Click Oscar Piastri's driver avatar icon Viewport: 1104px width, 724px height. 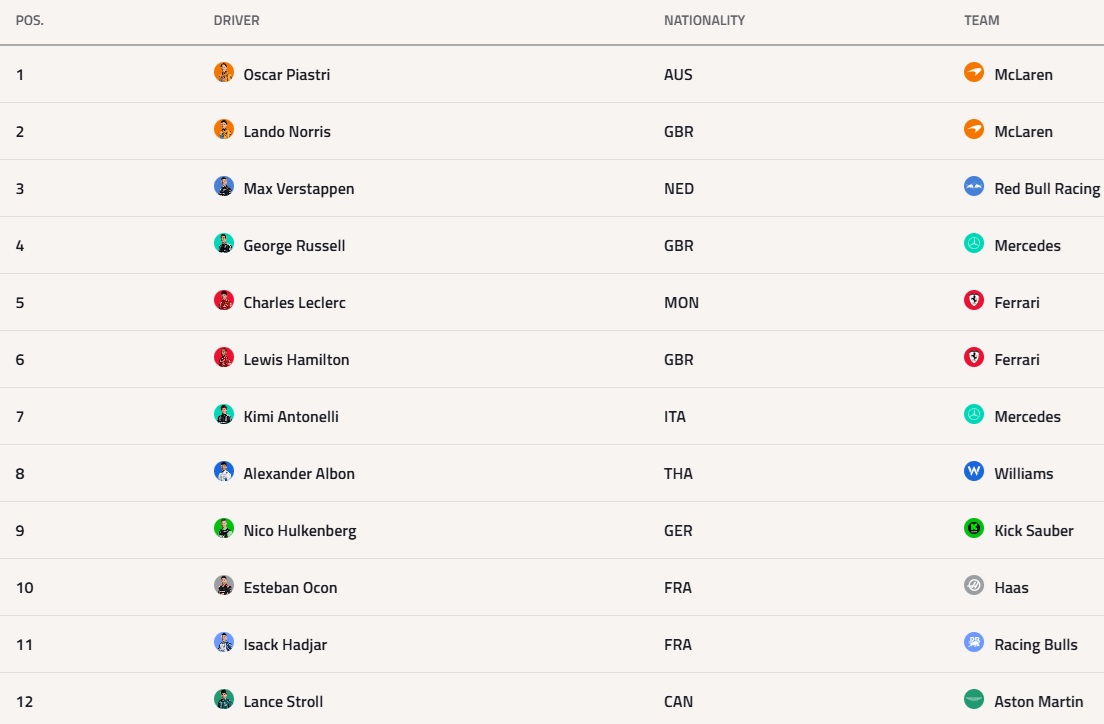click(224, 73)
